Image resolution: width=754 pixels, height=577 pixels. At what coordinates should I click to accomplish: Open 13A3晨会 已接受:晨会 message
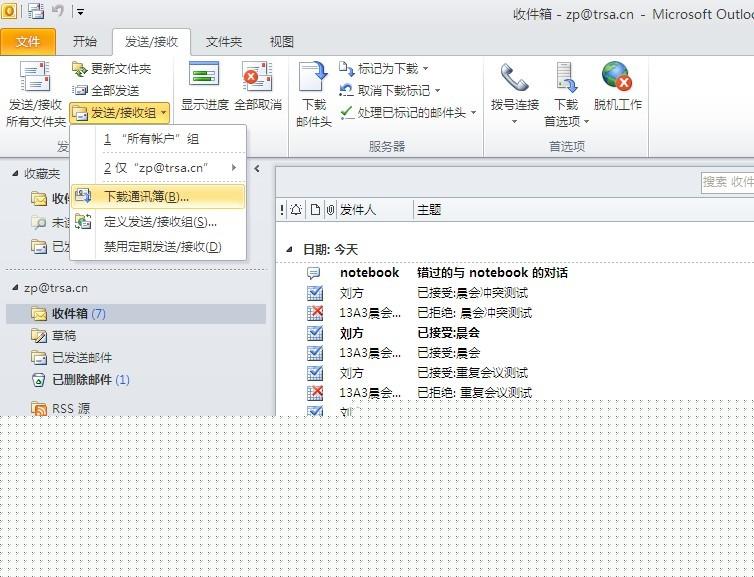(x=515, y=353)
